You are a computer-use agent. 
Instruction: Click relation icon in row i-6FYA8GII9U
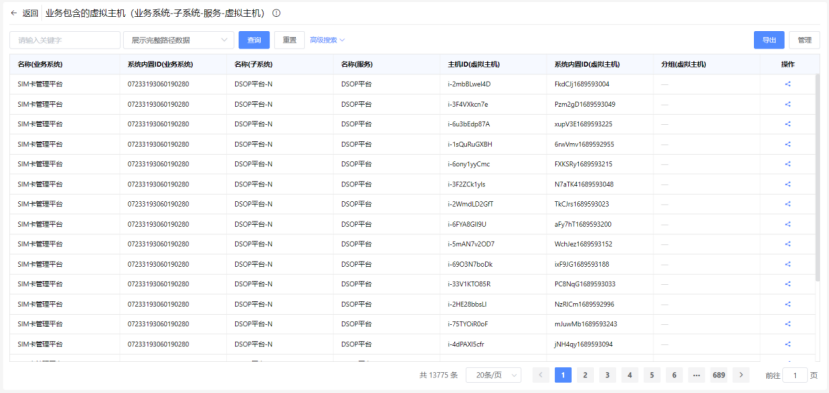(788, 224)
